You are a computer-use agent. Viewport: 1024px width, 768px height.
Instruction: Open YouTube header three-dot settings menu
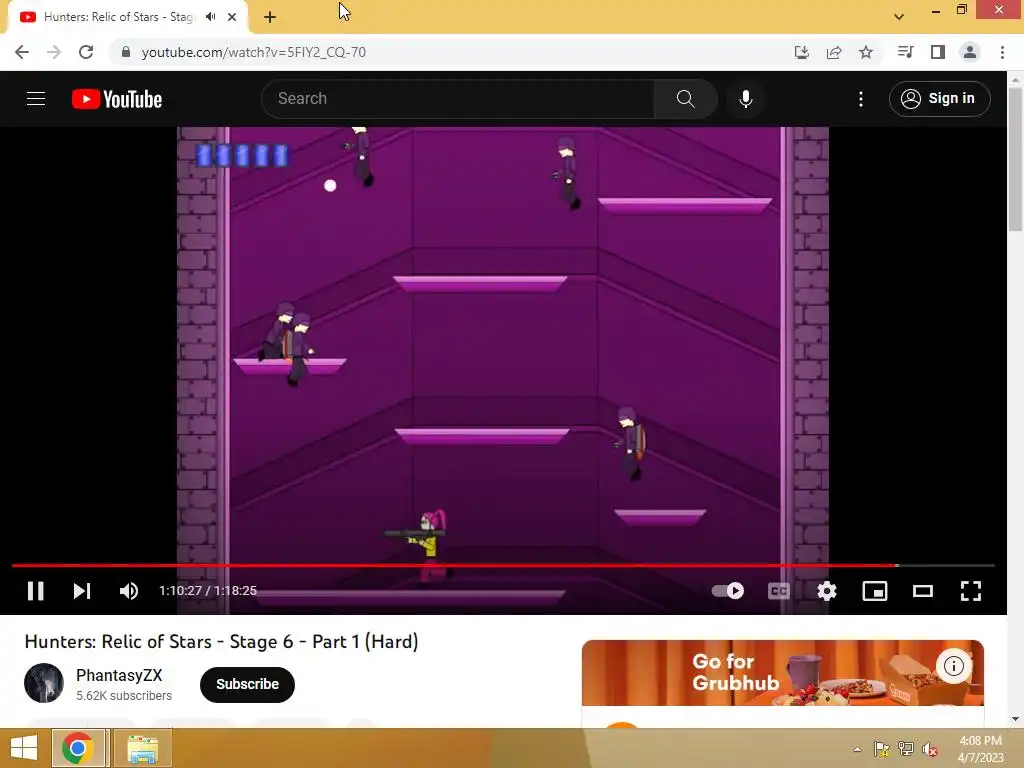tap(861, 99)
